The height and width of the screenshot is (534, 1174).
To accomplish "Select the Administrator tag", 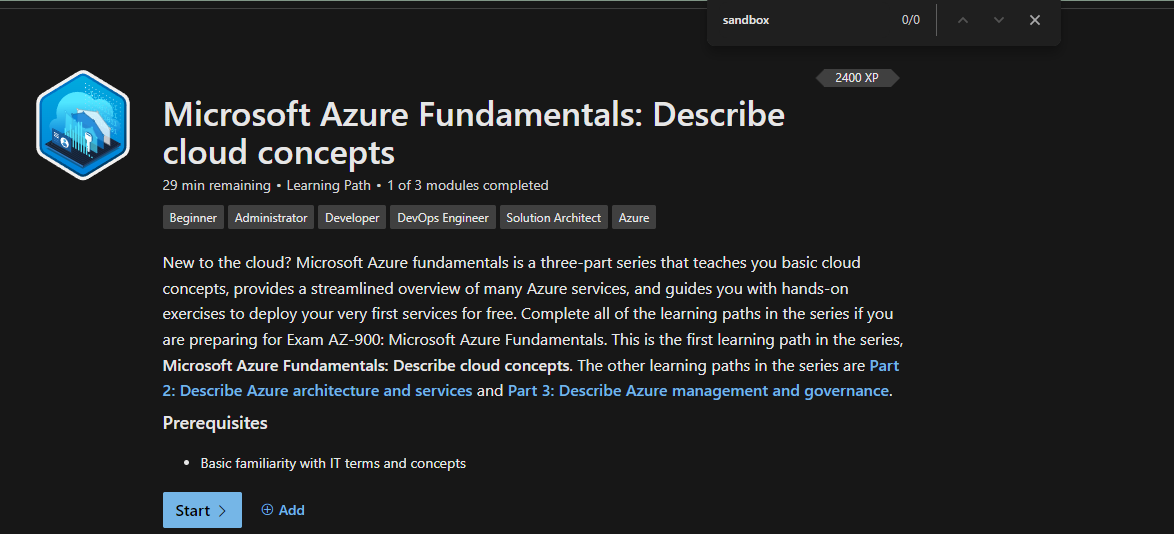I will (271, 218).
